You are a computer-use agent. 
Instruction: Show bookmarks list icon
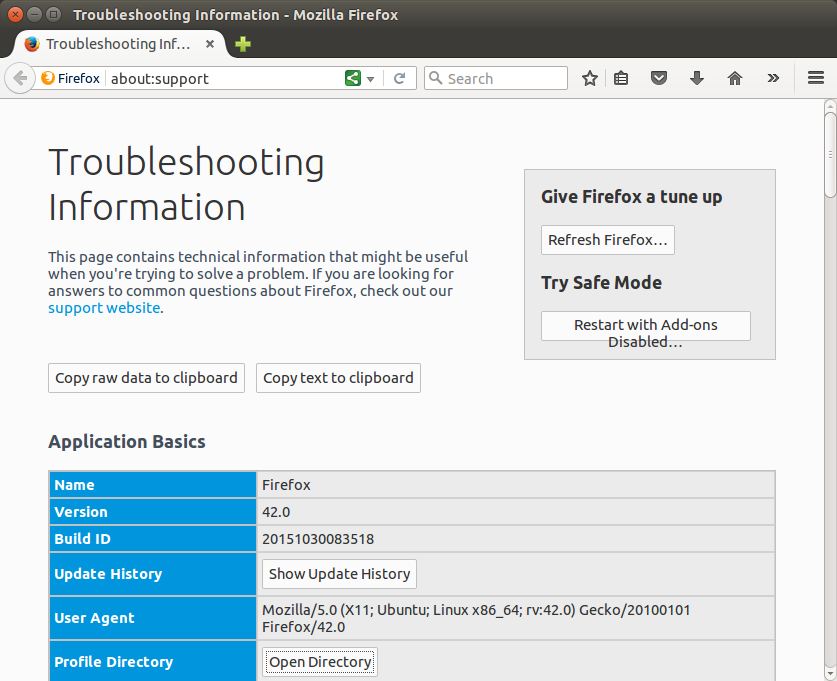click(x=621, y=78)
